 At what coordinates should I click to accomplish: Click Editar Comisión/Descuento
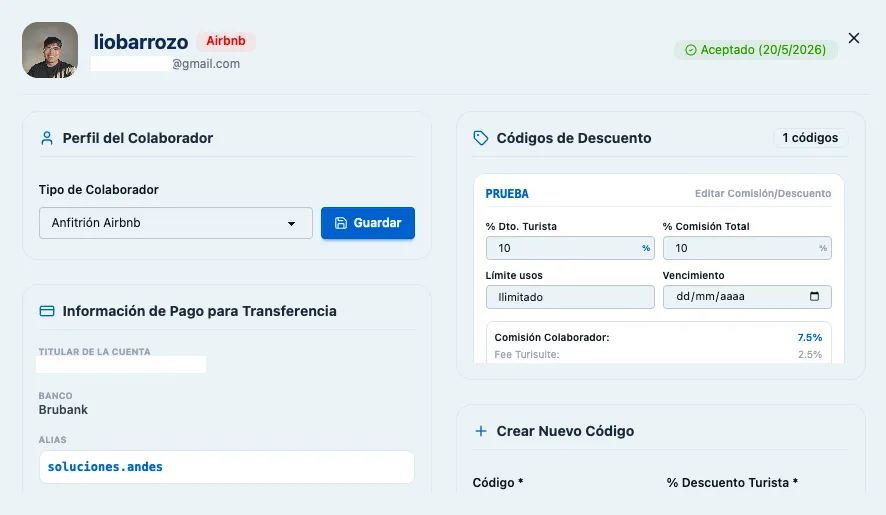point(763,193)
